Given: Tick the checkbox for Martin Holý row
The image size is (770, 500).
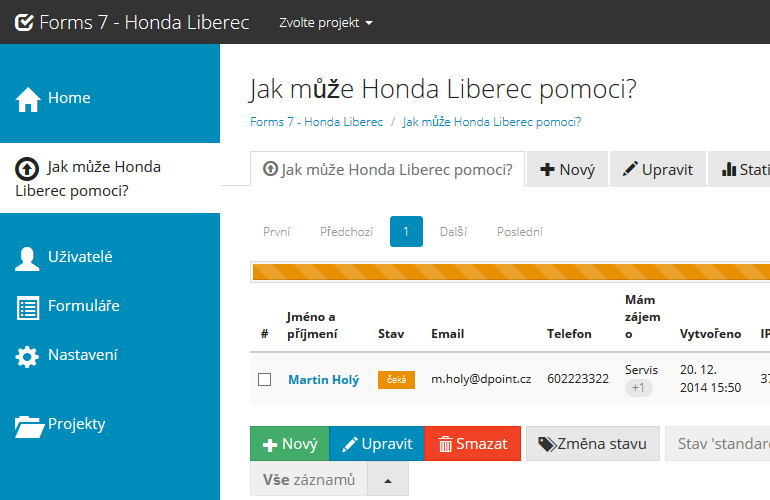Looking at the screenshot, I should point(265,379).
